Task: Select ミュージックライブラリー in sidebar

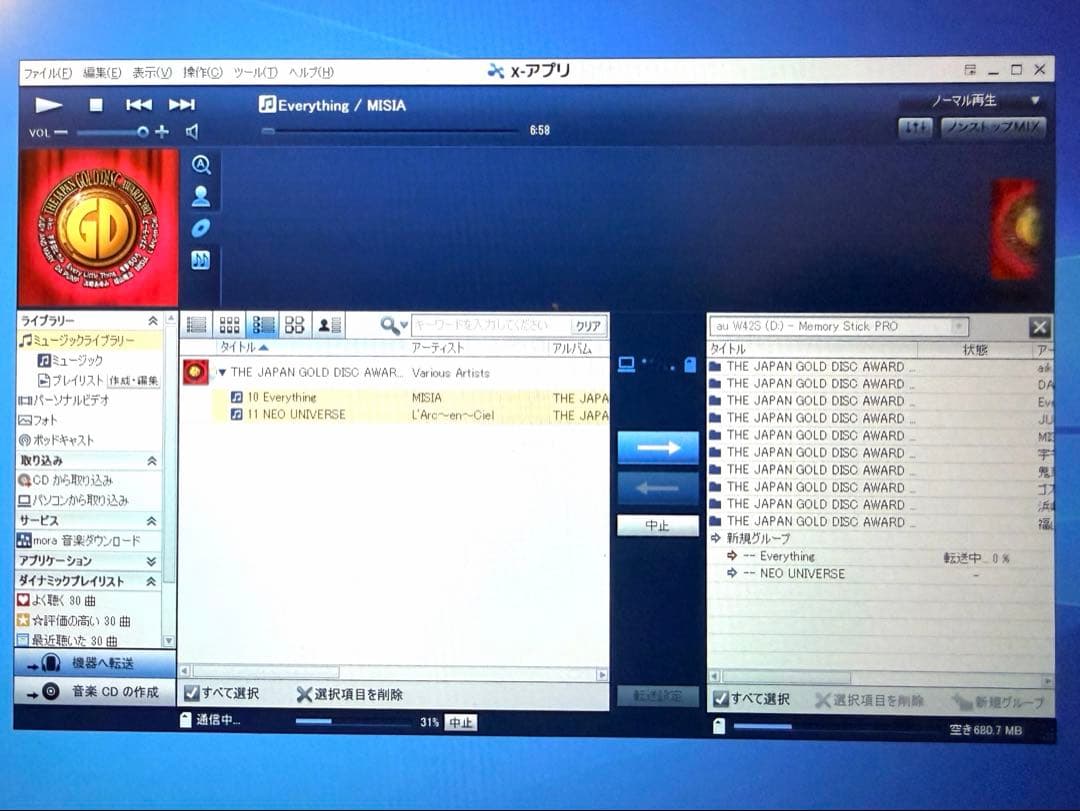Action: tap(90, 340)
